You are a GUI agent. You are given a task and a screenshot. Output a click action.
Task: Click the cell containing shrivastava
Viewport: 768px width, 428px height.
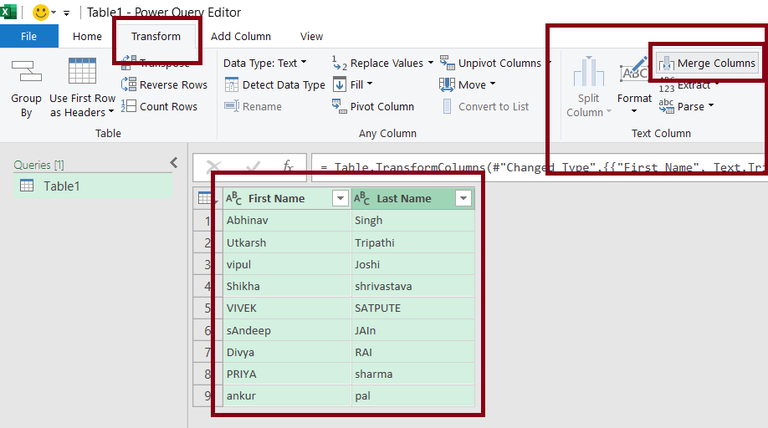[413, 286]
